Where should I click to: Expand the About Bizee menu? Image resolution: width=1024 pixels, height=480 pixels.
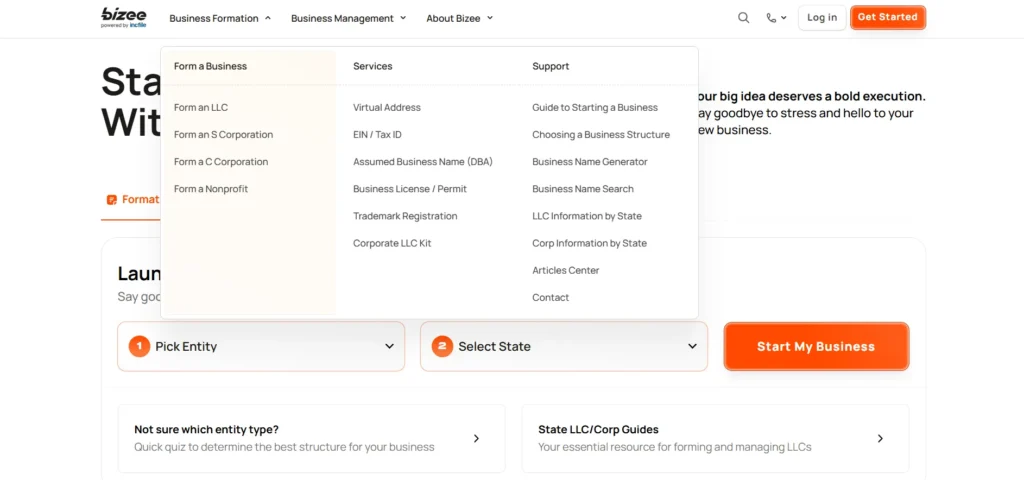point(459,18)
